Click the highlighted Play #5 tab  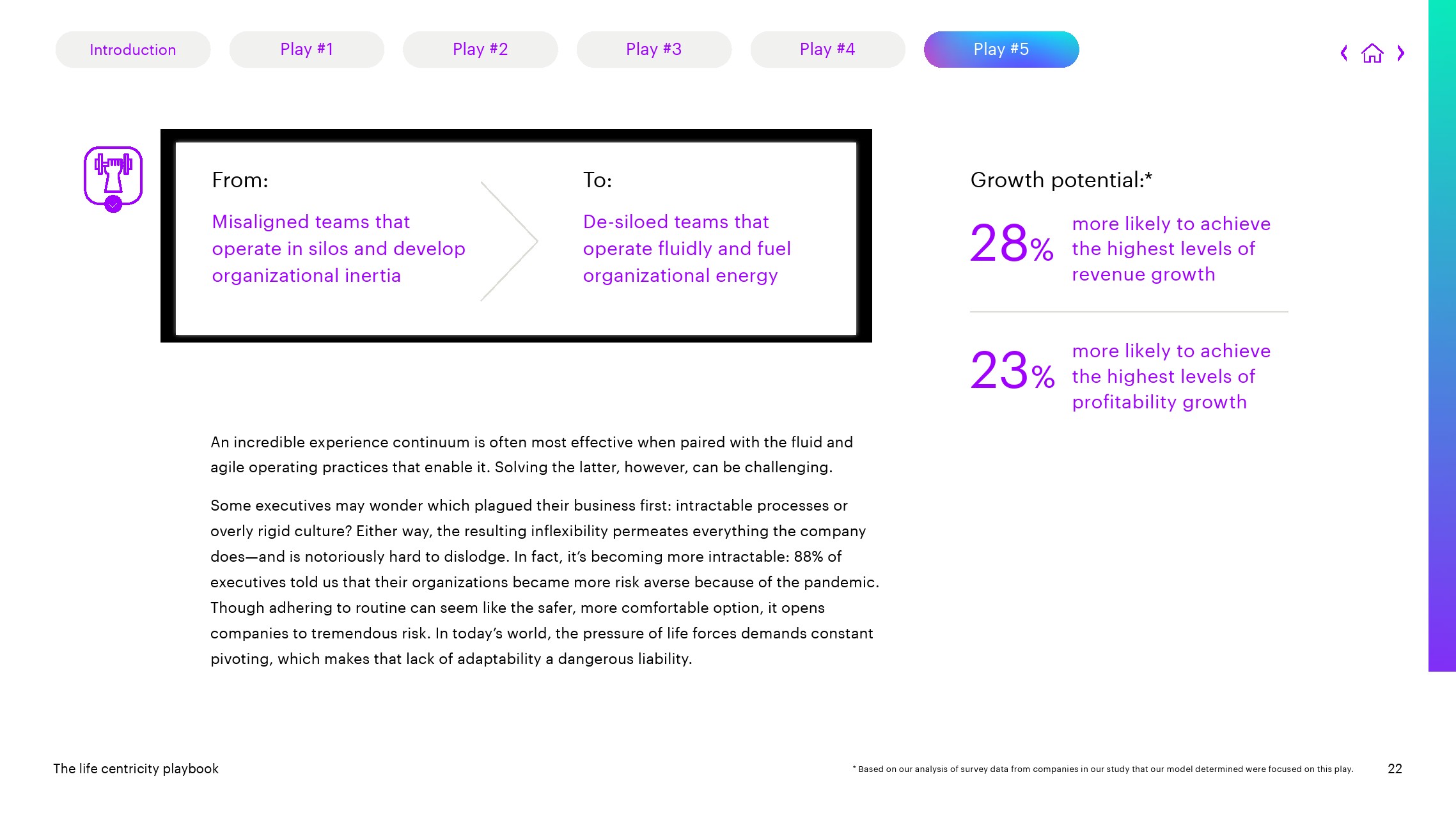(x=1001, y=50)
